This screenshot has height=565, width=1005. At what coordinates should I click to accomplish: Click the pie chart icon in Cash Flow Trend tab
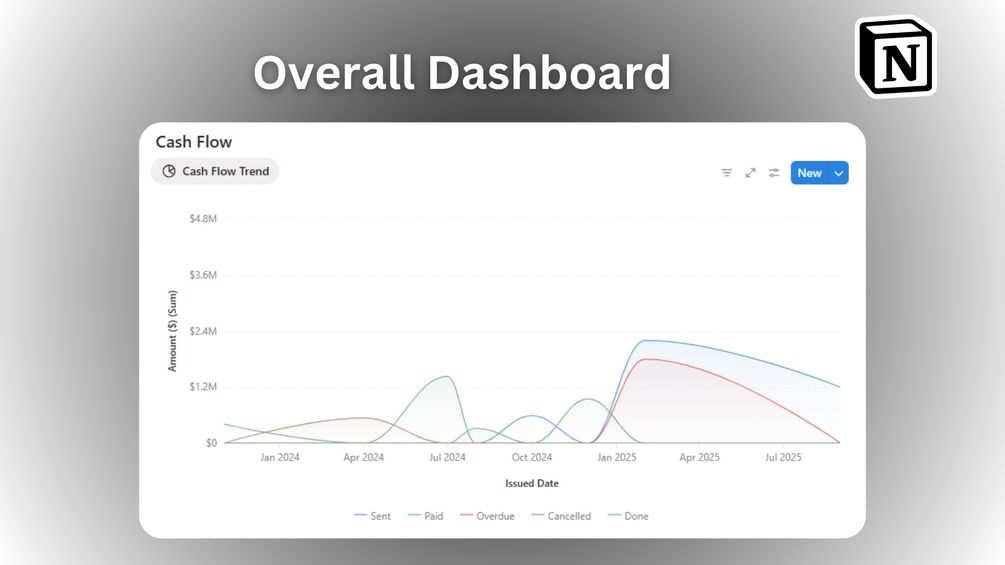click(x=169, y=171)
